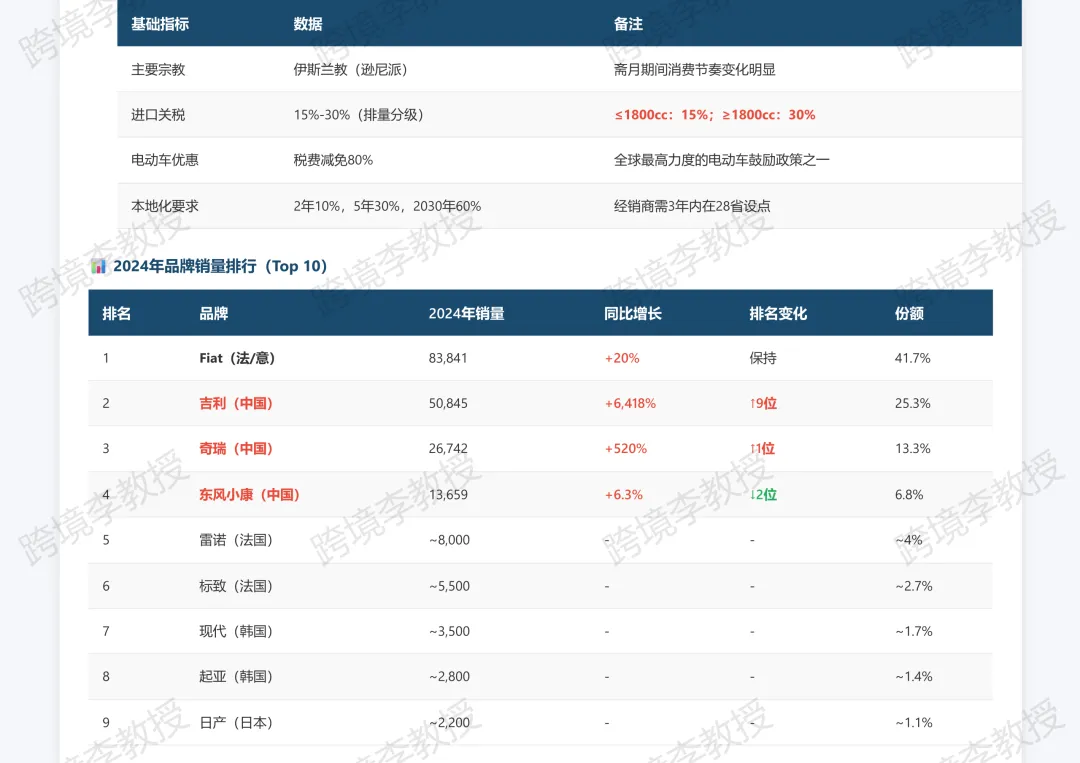Click the sales figure ~8,000
The height and width of the screenshot is (763, 1080).
[x=449, y=540]
